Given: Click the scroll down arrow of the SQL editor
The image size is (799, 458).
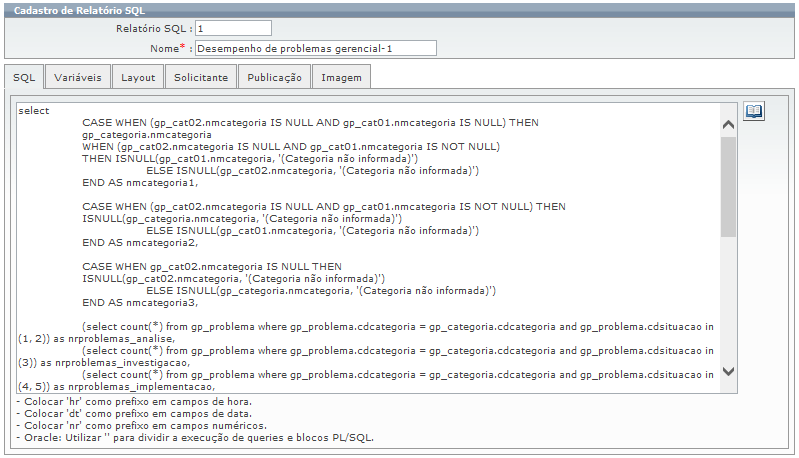Looking at the screenshot, I should pos(728,371).
